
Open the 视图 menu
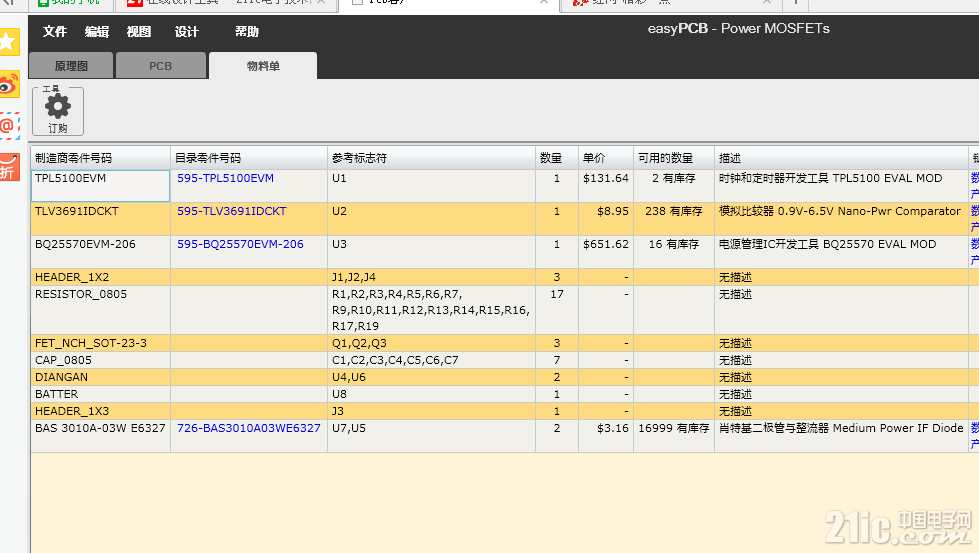tap(139, 32)
